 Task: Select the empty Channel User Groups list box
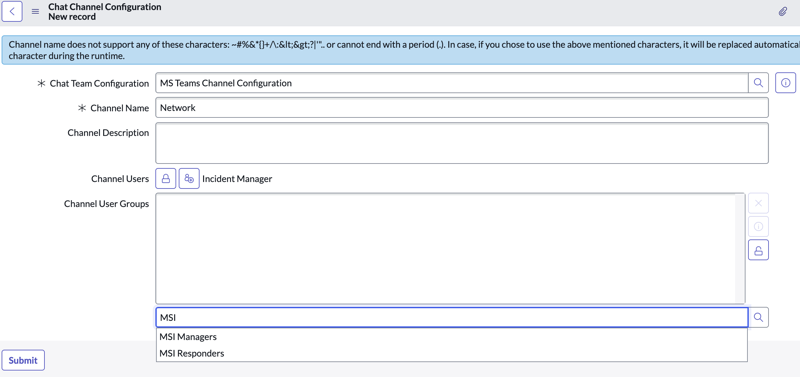pos(450,248)
